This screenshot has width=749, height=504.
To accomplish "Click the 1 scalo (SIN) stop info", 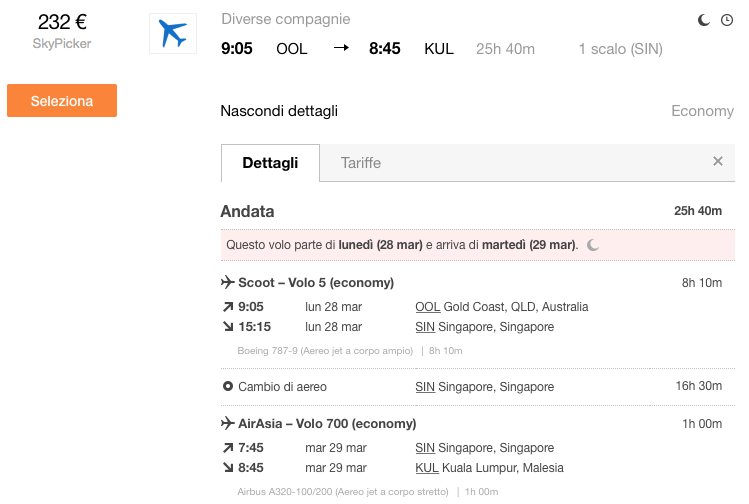I will 621,49.
